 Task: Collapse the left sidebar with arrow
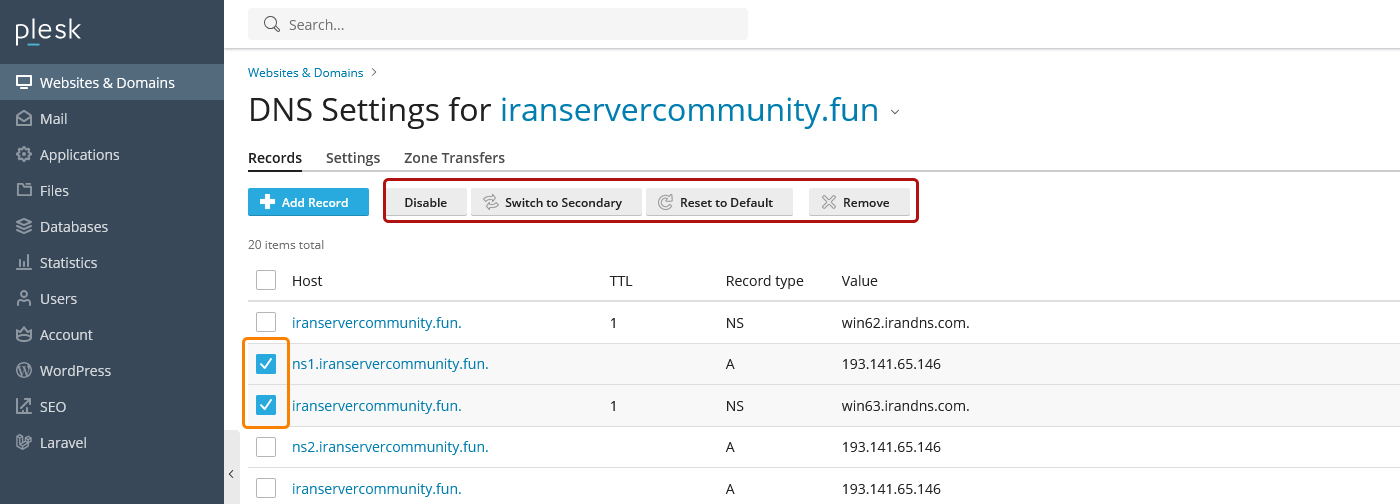pyautogui.click(x=231, y=474)
